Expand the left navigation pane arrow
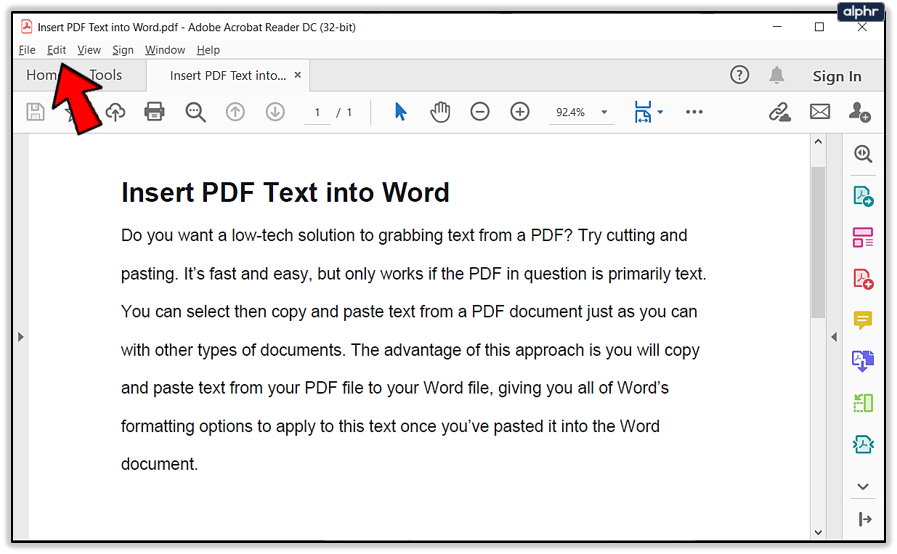 [21, 337]
